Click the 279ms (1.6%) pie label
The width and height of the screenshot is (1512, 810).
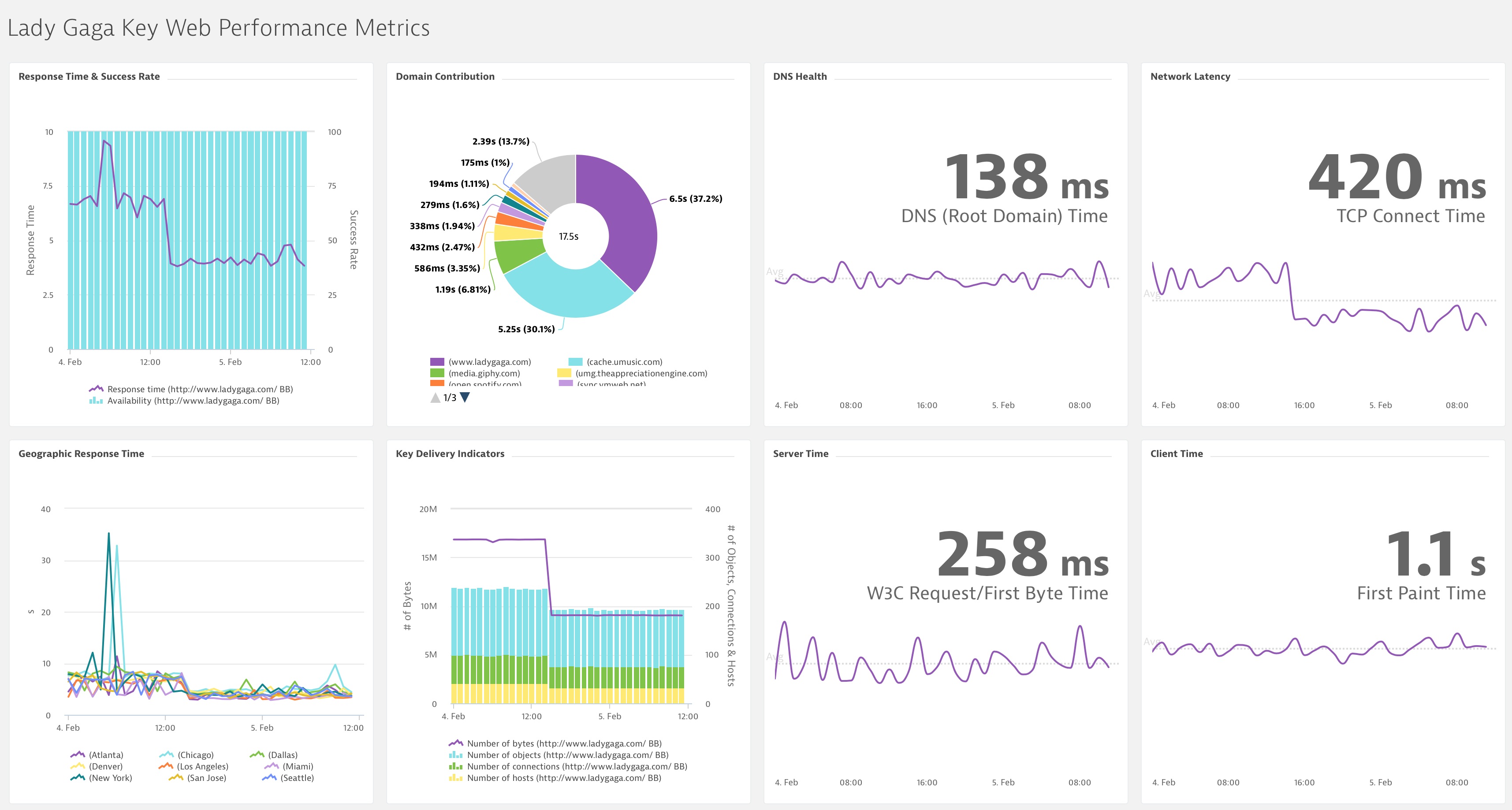(450, 205)
